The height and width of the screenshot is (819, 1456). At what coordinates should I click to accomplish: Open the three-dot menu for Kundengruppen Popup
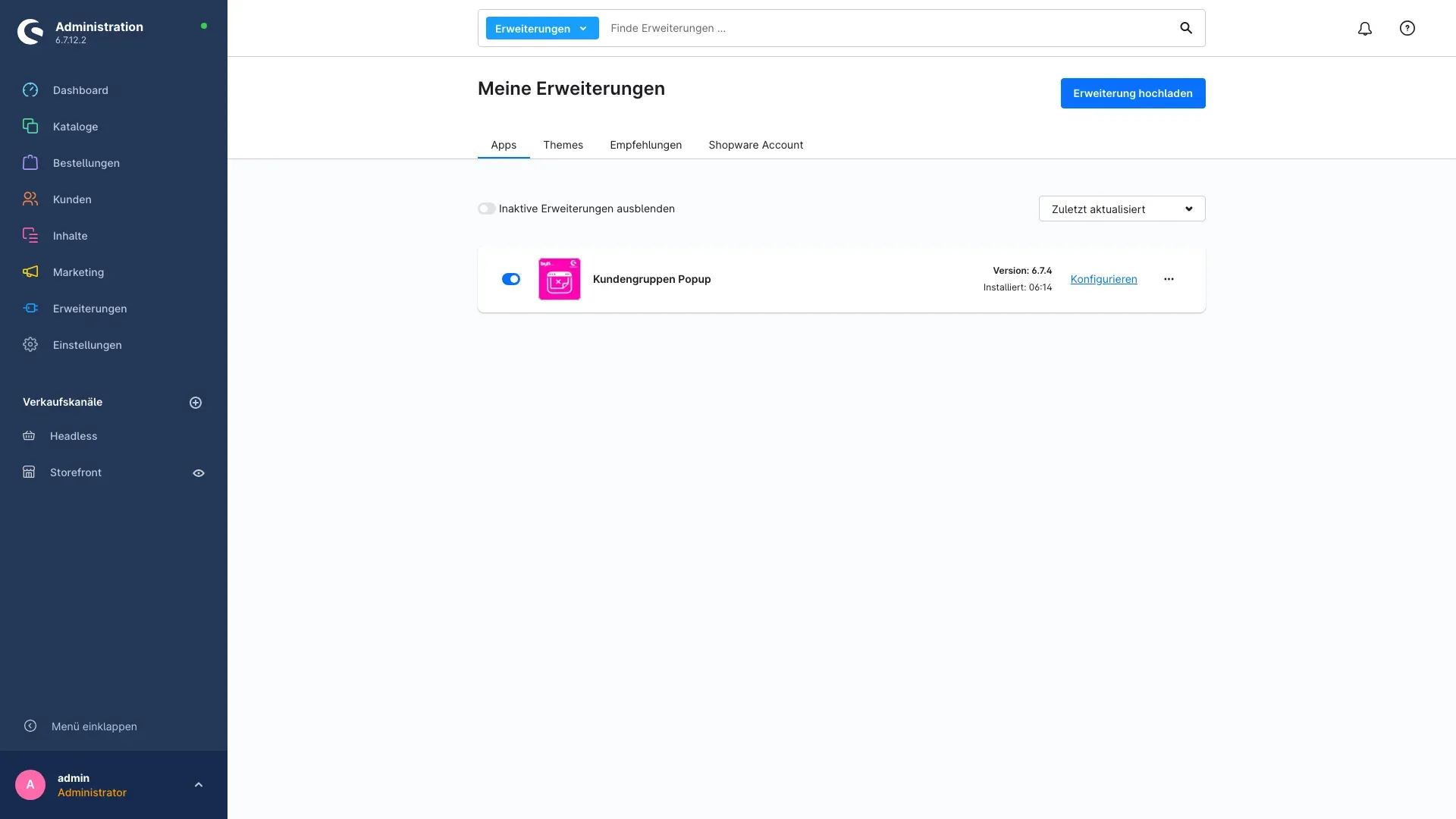[1169, 279]
